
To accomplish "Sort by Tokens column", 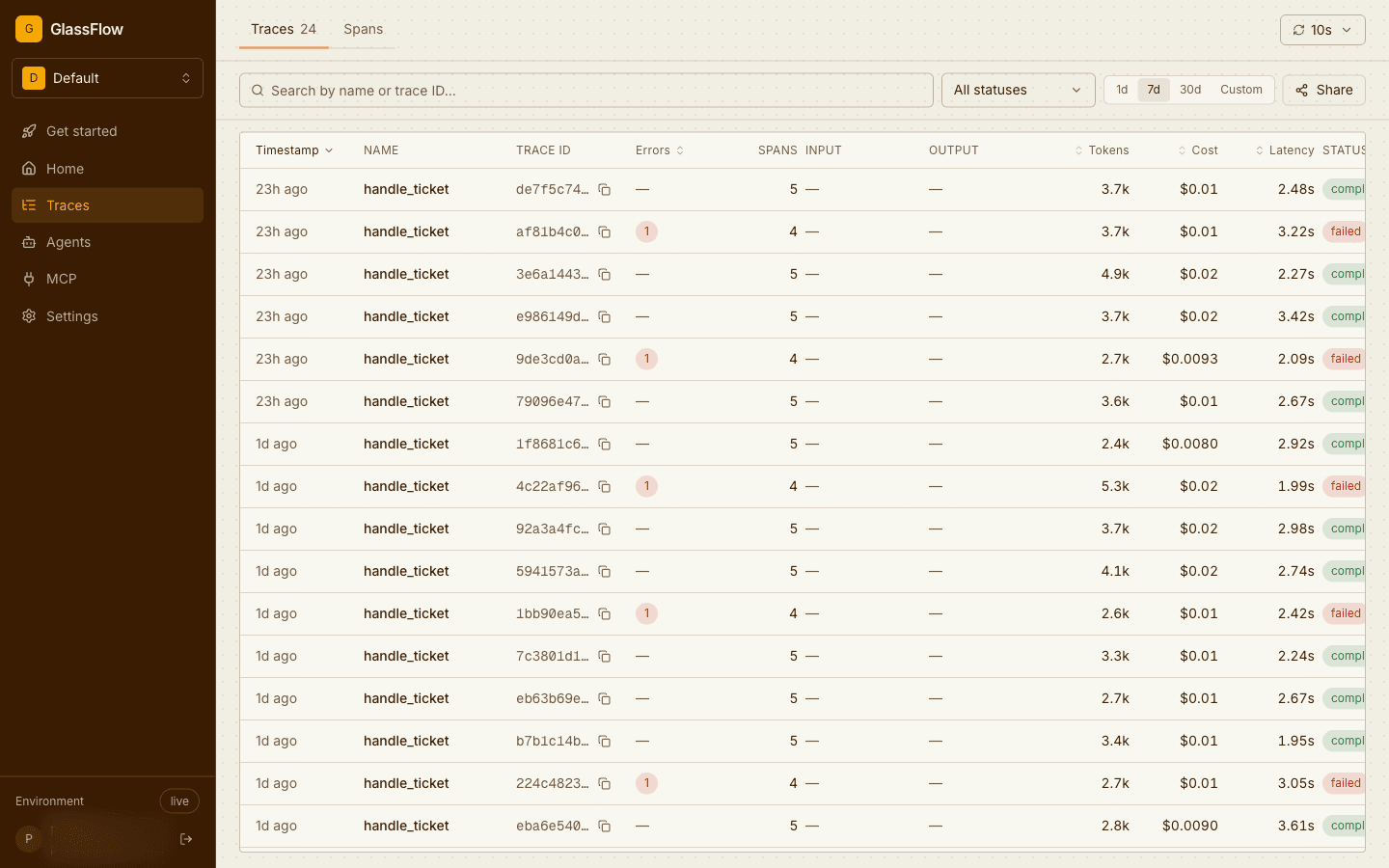I will [x=1102, y=150].
